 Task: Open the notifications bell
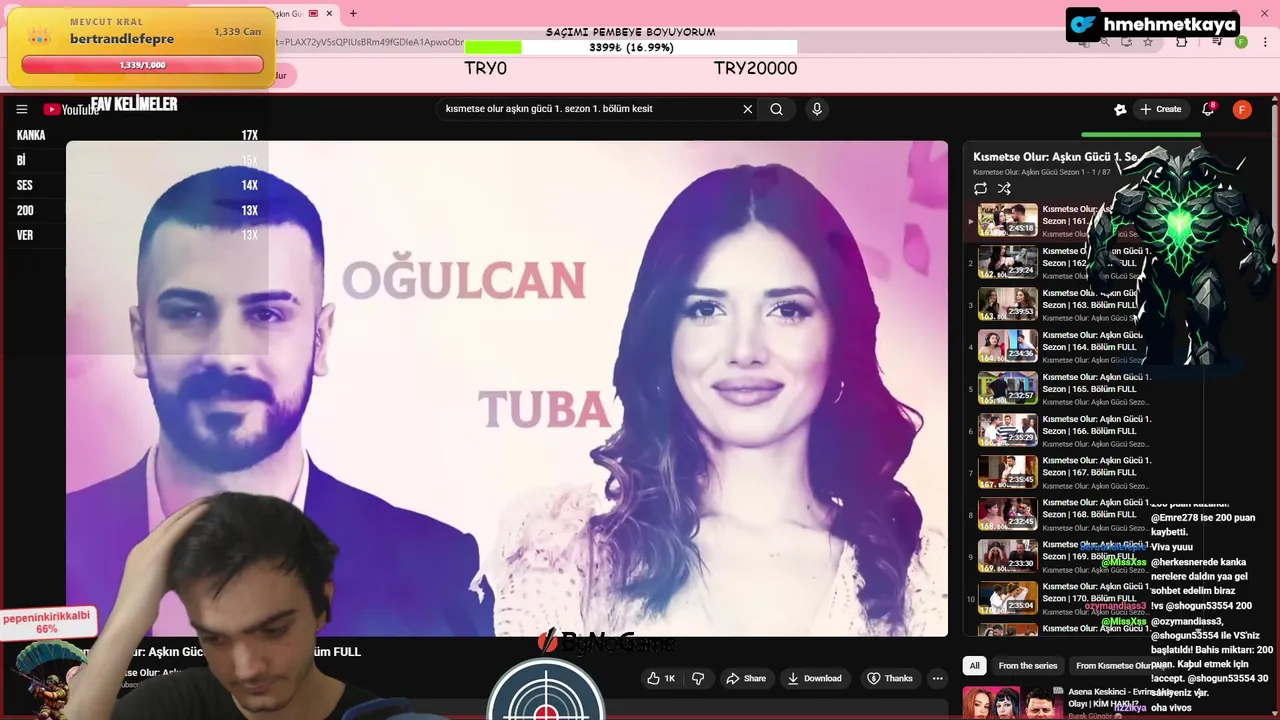coord(1208,109)
